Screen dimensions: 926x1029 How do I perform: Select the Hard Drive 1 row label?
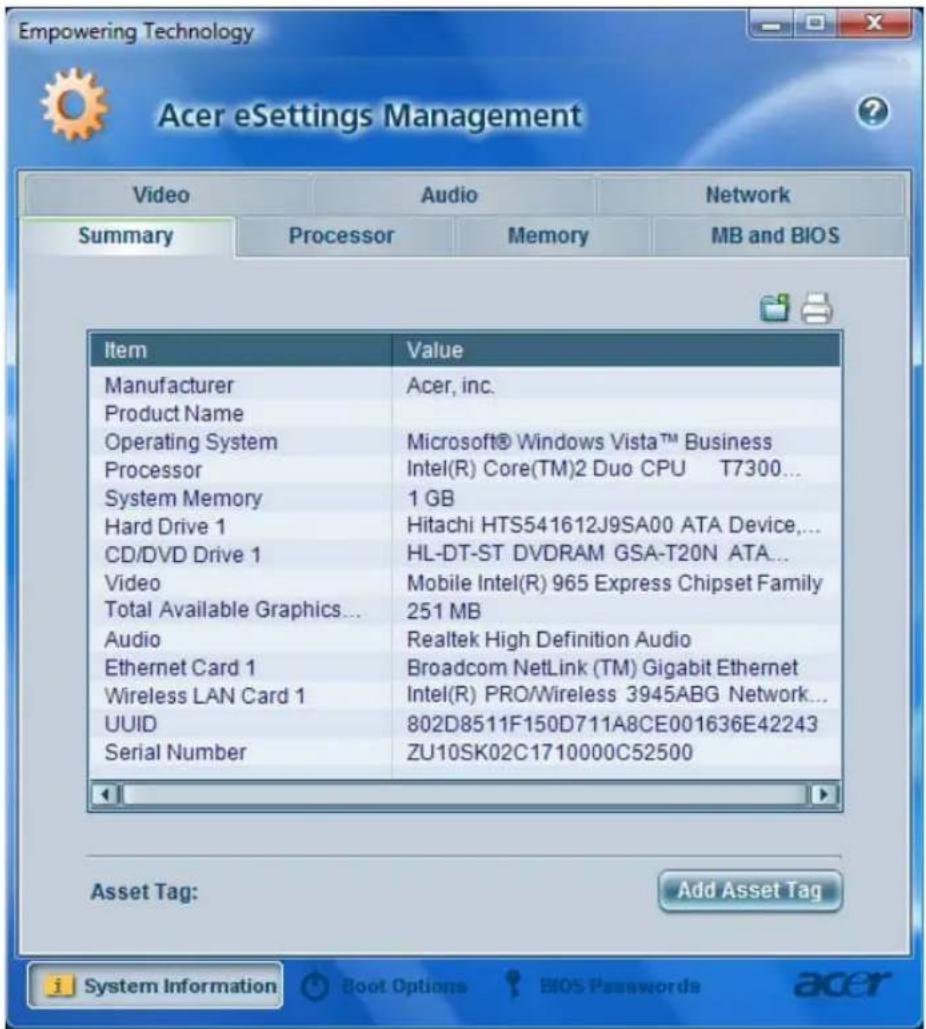[x=165, y=526]
